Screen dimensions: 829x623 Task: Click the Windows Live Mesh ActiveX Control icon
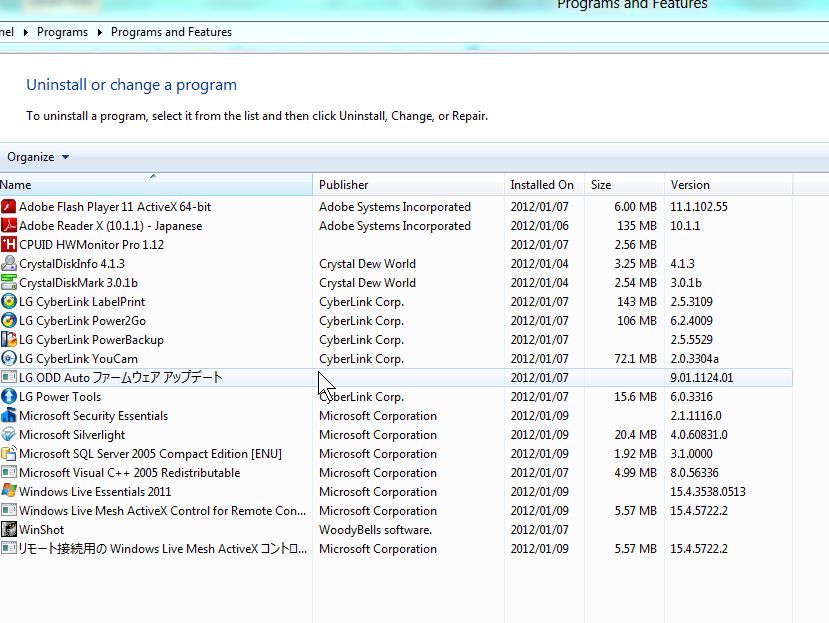(x=8, y=510)
